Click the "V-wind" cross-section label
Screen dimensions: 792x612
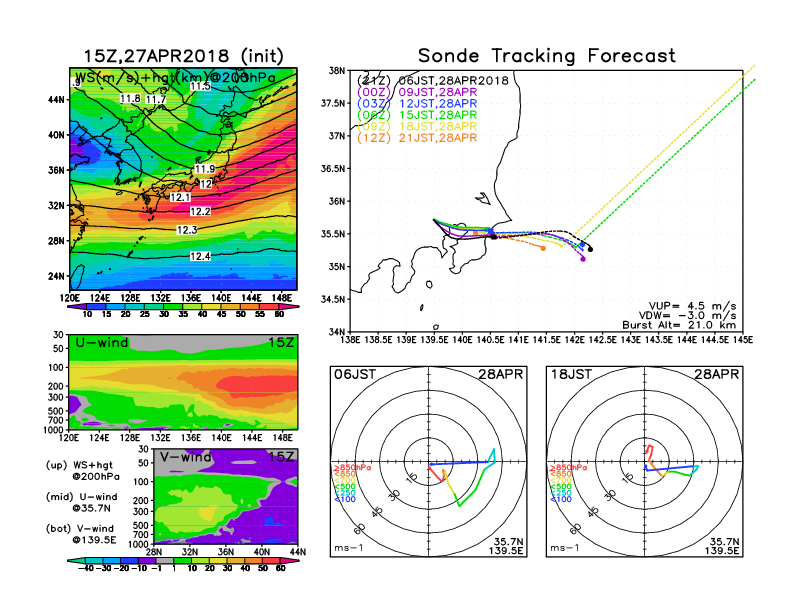pos(185,457)
